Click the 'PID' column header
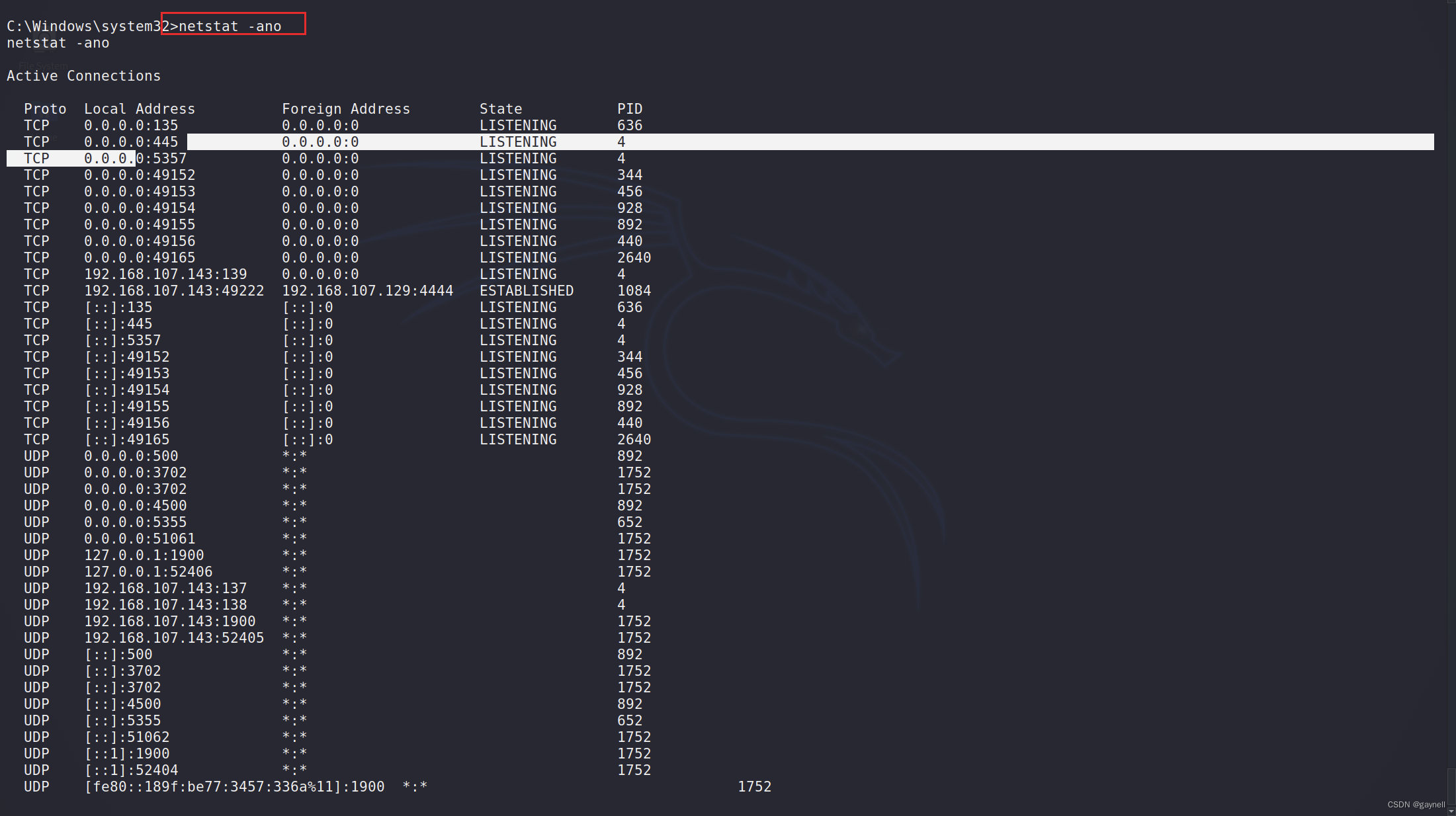Viewport: 1456px width, 816px height. pos(630,109)
